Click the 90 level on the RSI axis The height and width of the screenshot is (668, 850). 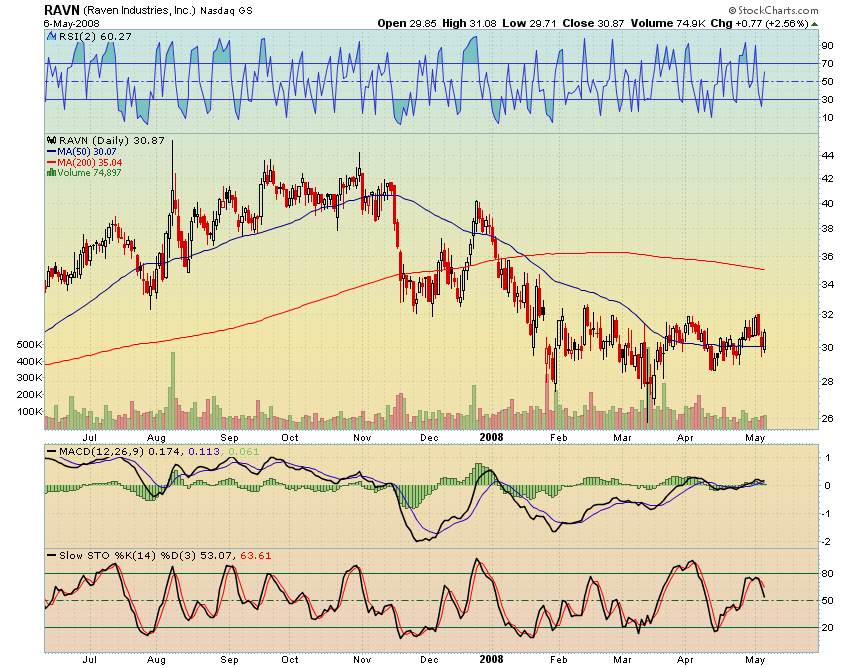point(827,46)
